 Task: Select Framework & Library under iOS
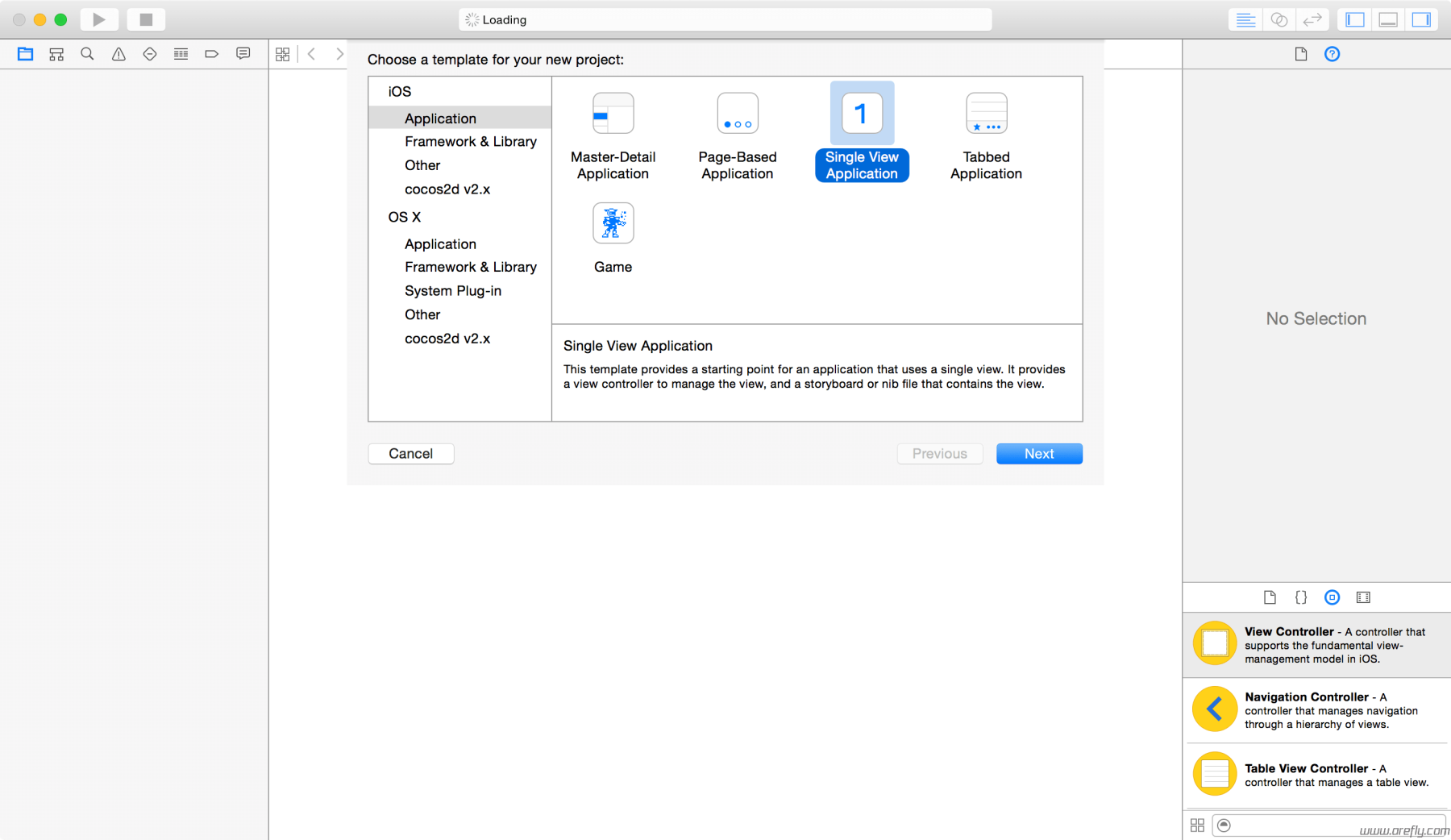471,141
